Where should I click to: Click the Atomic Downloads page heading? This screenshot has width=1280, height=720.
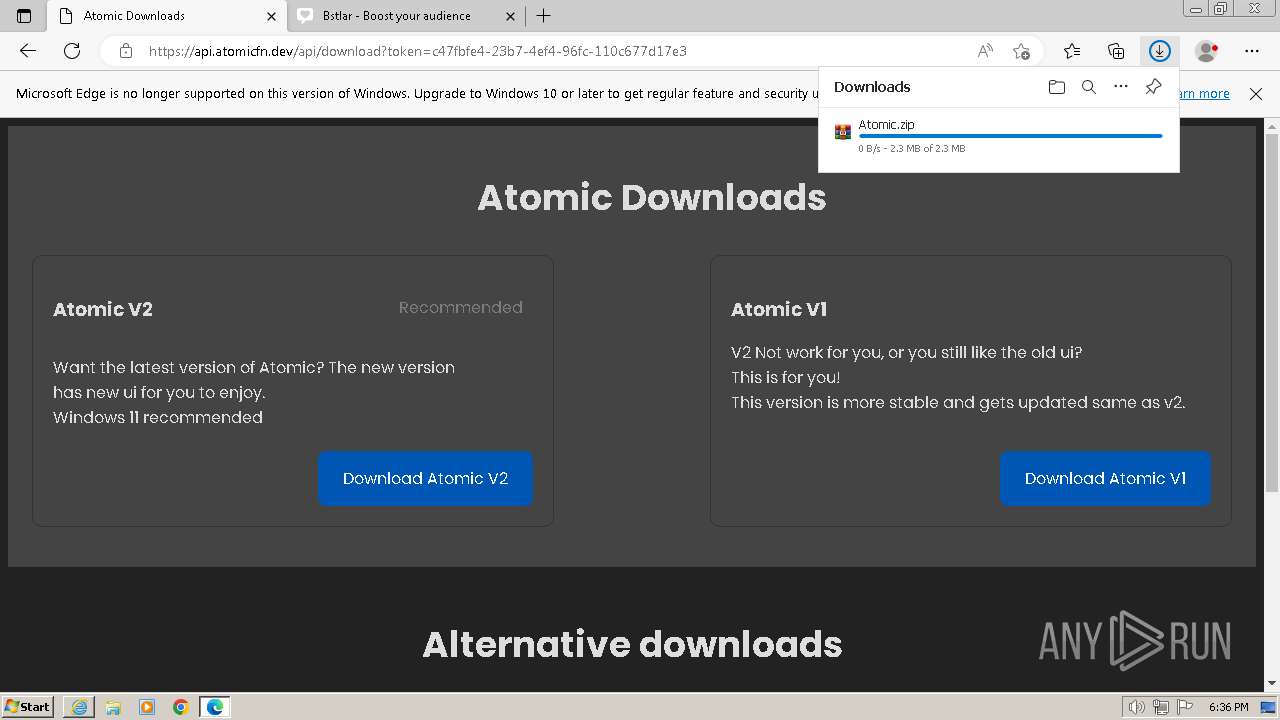coord(652,198)
